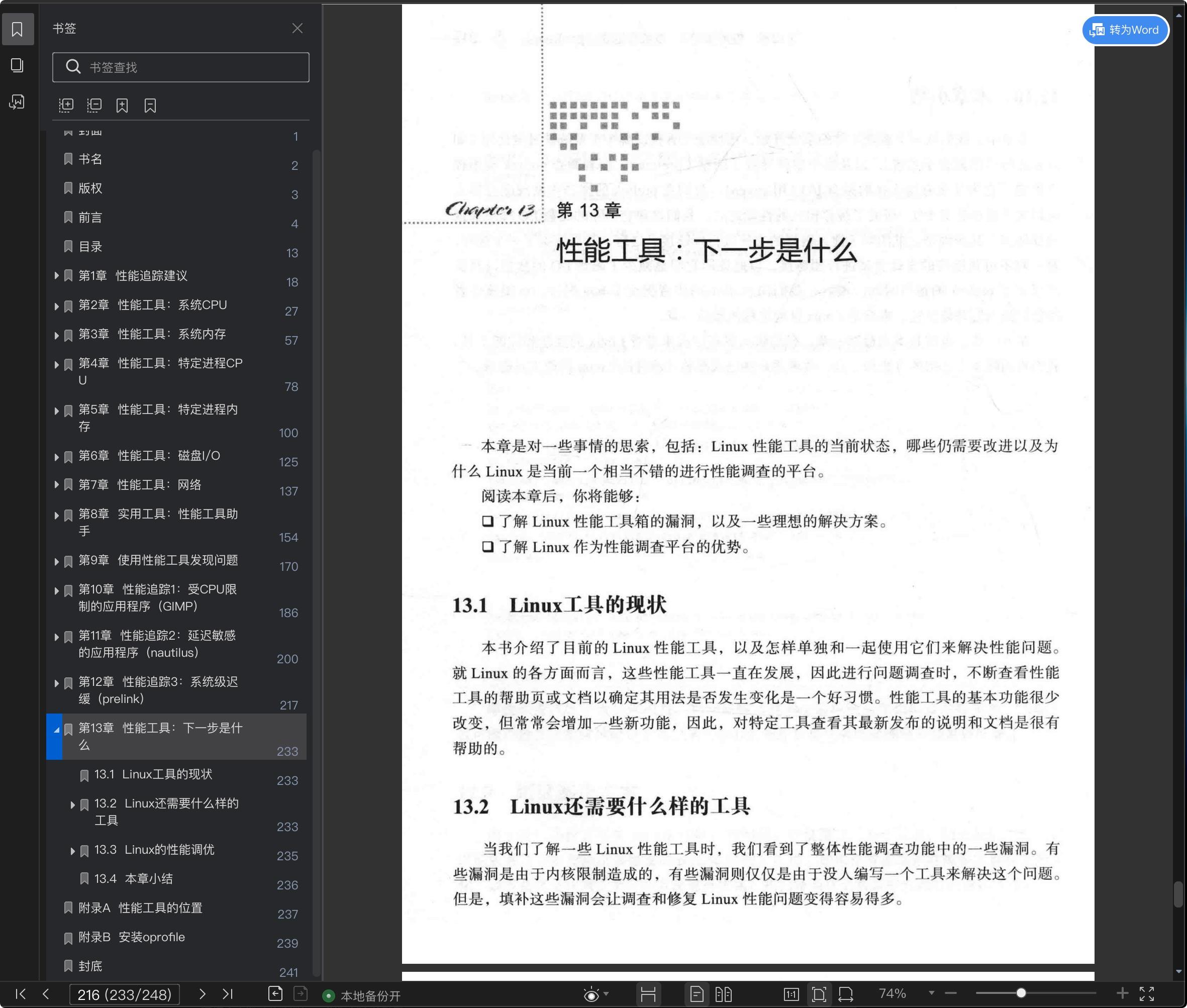
Task: Expand the 第2章 系统CPU bookmark
Action: coord(57,307)
